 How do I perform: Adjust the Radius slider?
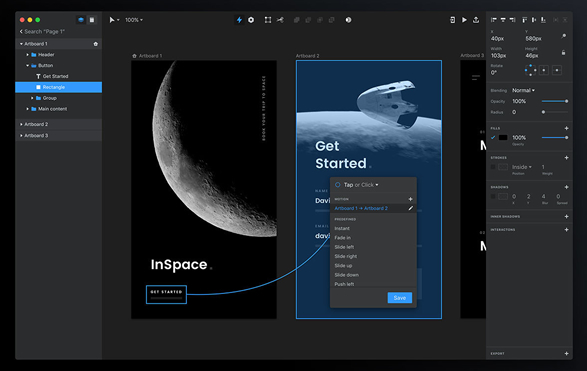555,112
